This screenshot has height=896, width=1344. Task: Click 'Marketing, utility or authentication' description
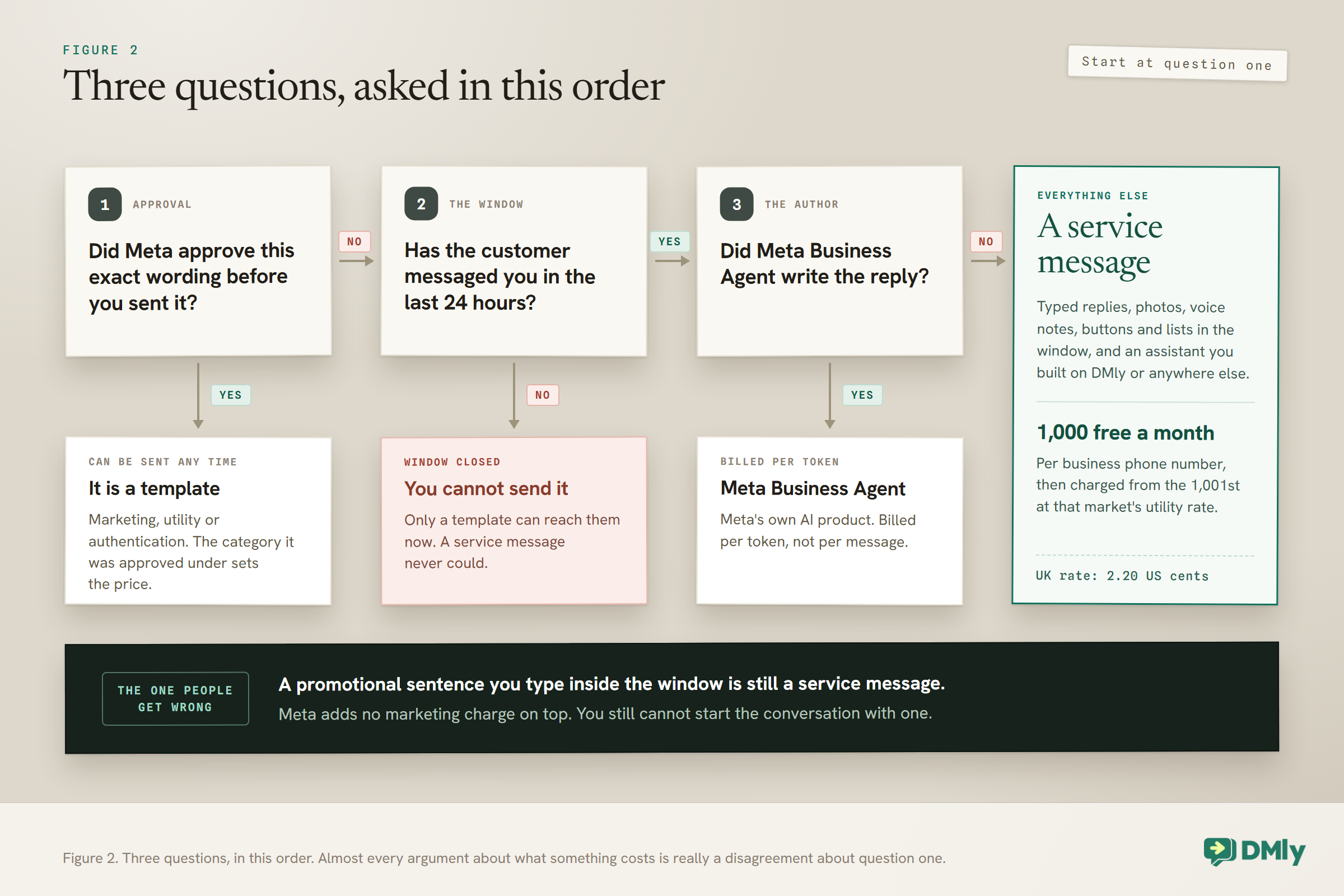(191, 552)
